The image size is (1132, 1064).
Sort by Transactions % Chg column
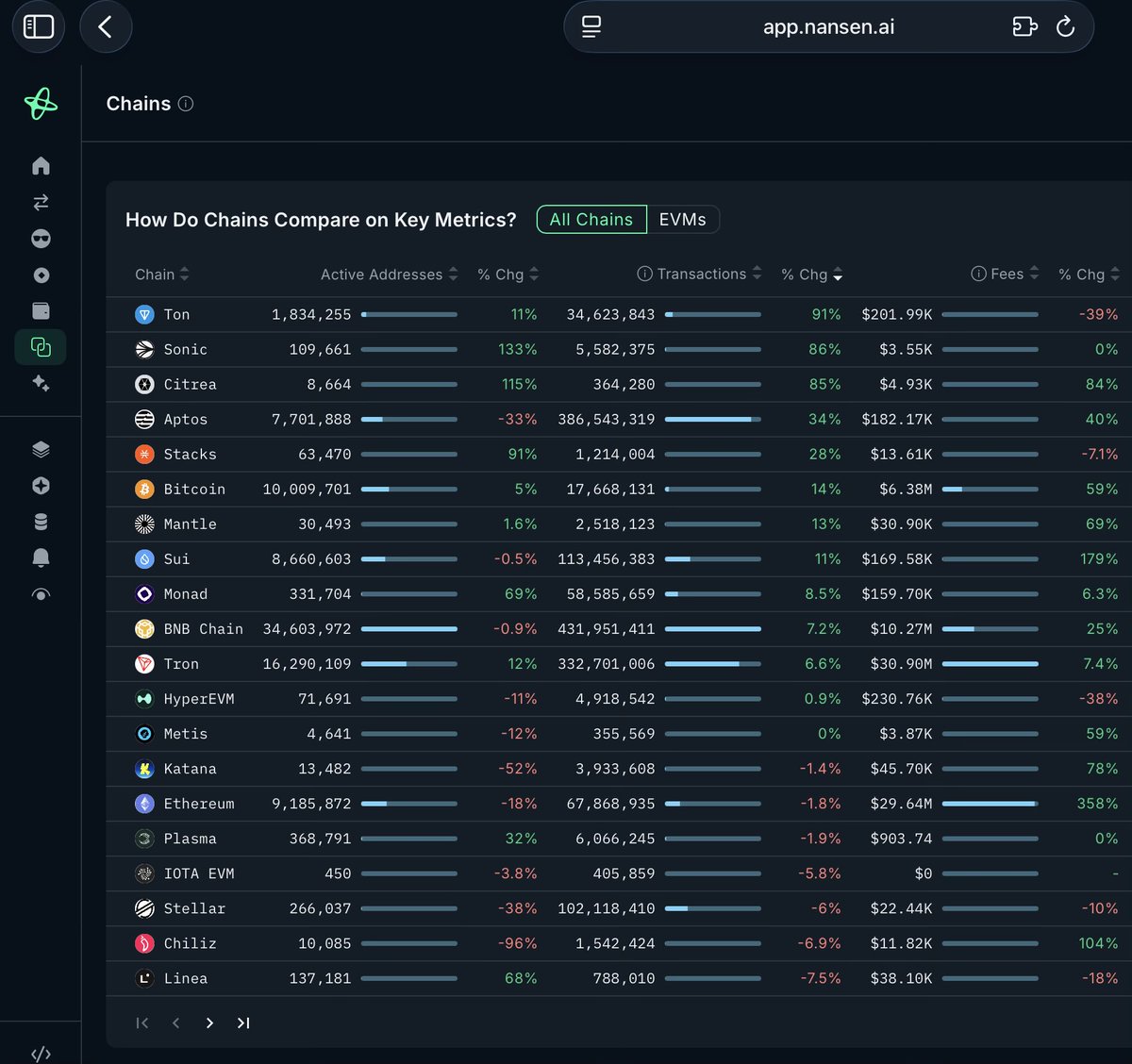812,274
